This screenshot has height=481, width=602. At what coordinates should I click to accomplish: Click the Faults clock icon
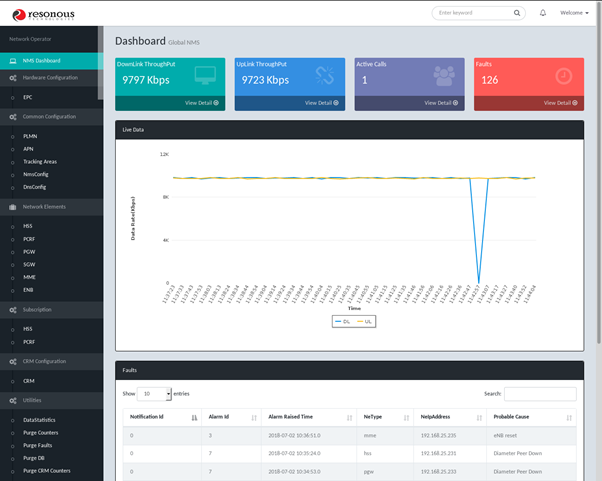point(564,76)
